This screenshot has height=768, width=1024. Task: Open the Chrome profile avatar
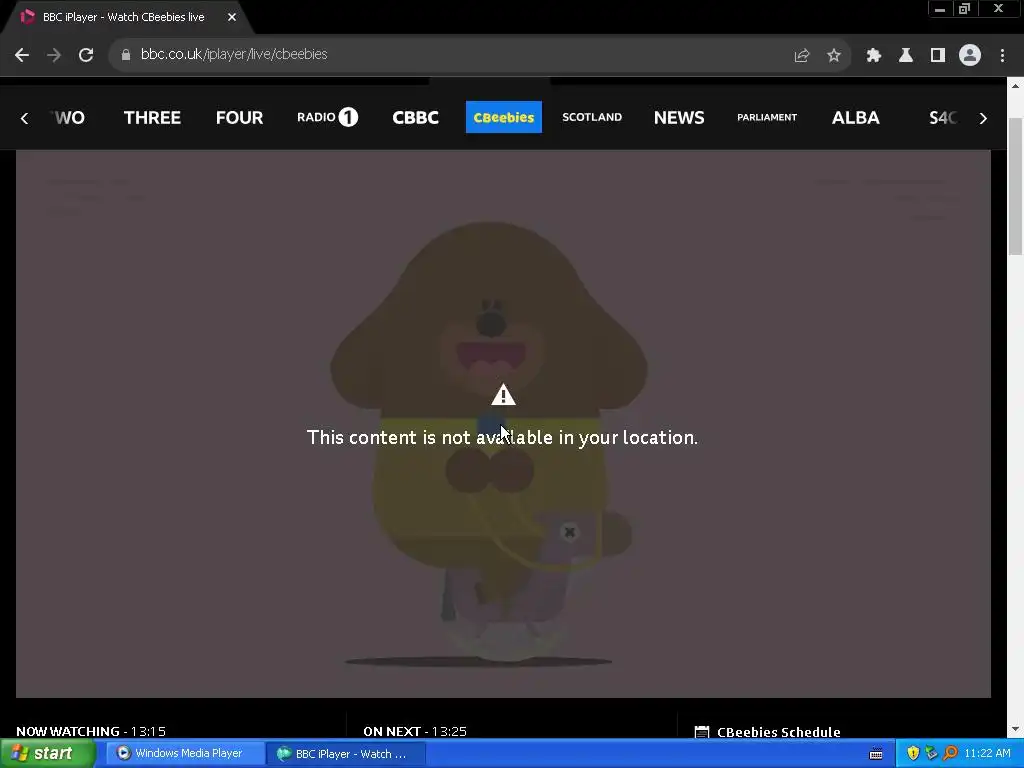click(970, 56)
